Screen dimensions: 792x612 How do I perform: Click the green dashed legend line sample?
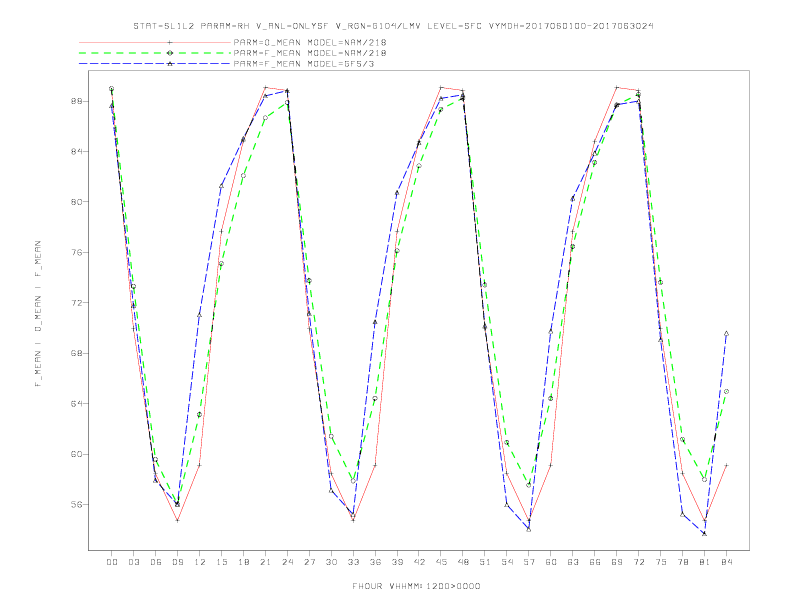(155, 53)
